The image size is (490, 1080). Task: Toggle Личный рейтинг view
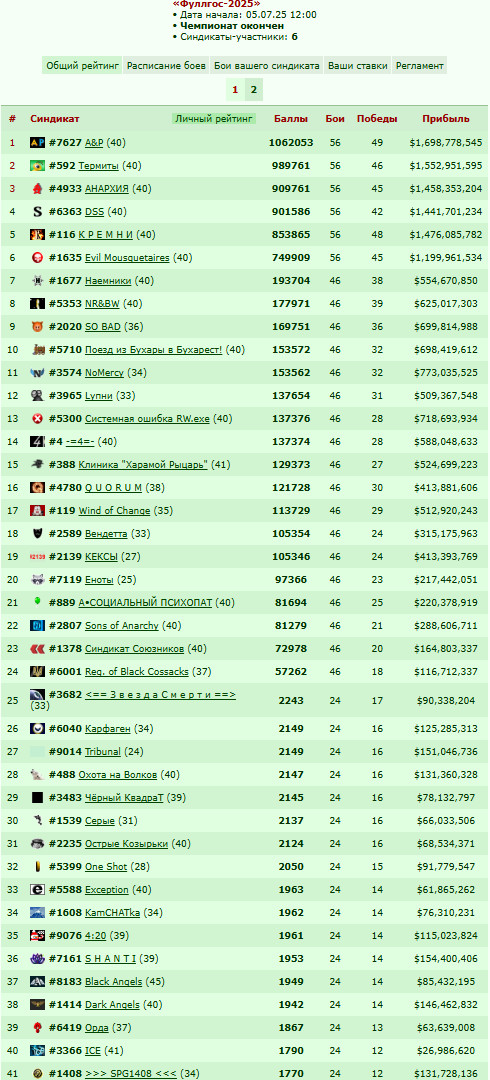coord(214,118)
